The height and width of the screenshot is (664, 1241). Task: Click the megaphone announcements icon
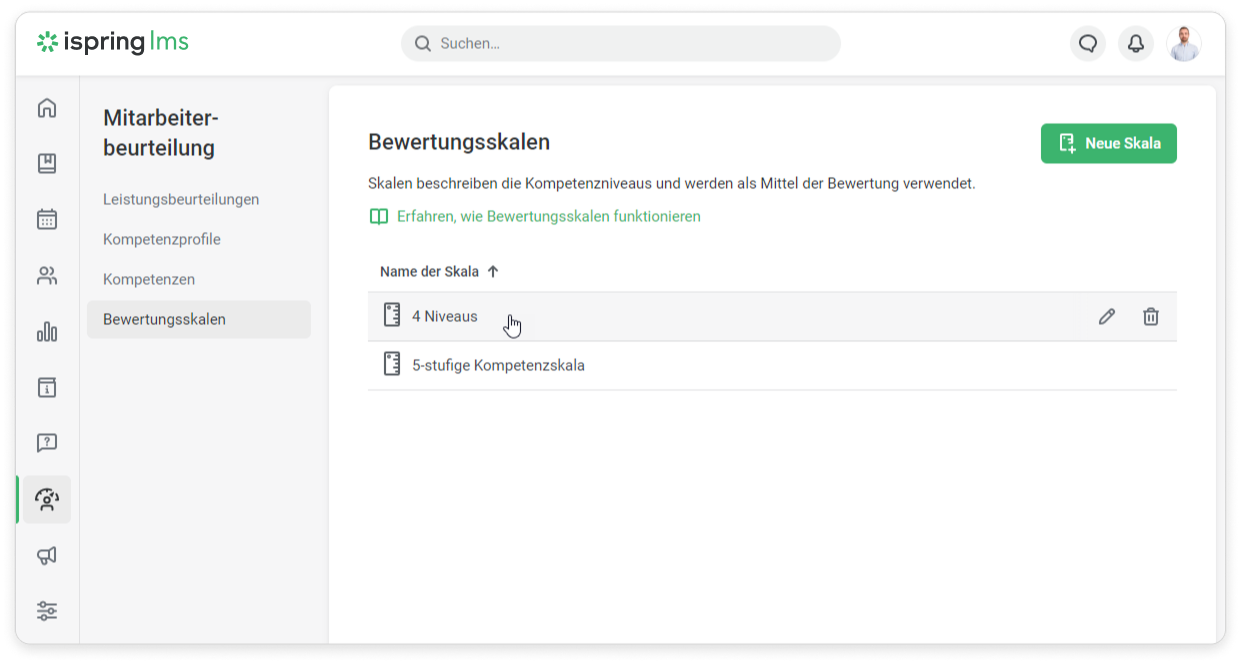click(x=47, y=555)
